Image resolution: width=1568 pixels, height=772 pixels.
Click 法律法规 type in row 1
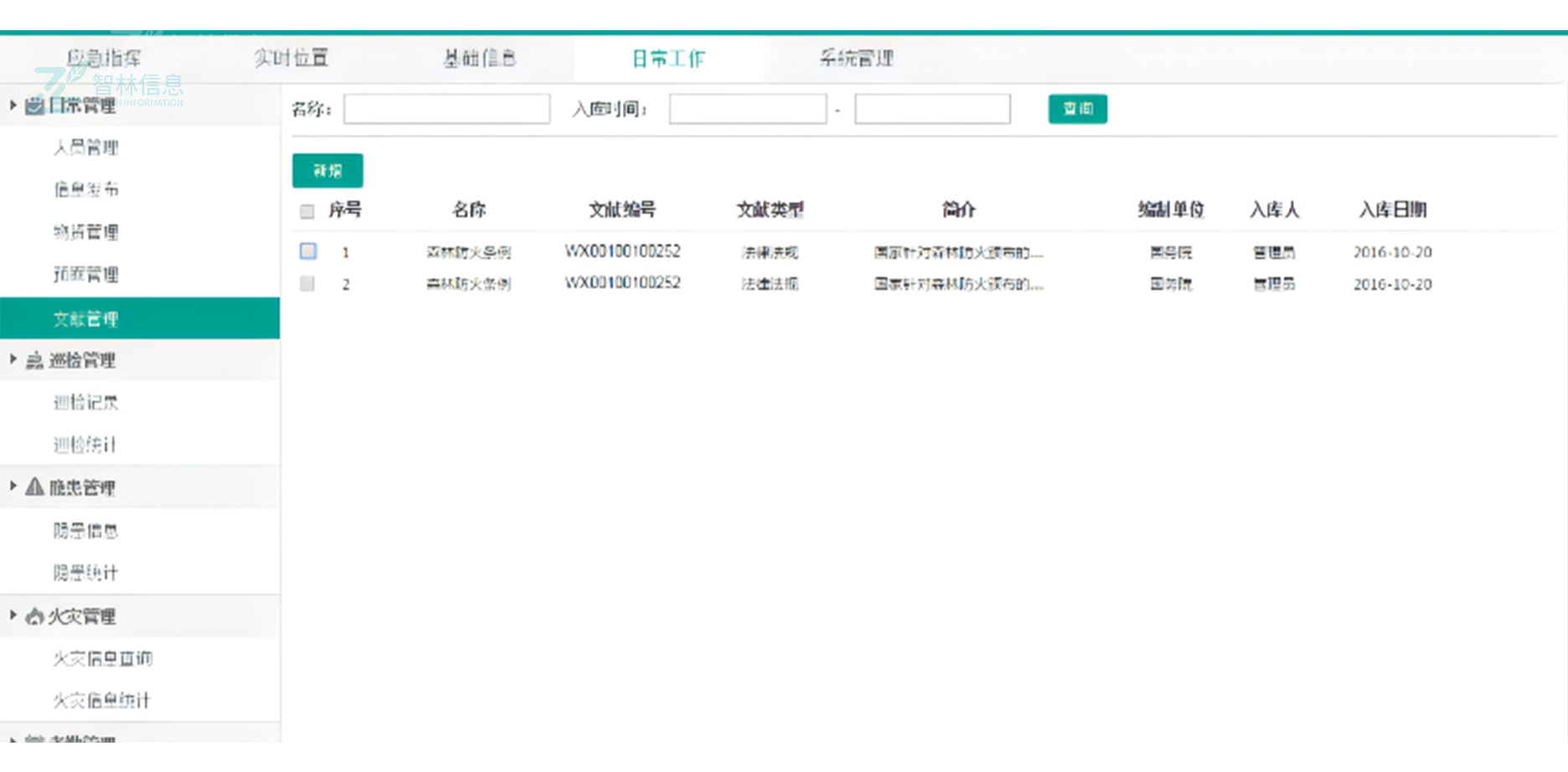pos(770,252)
